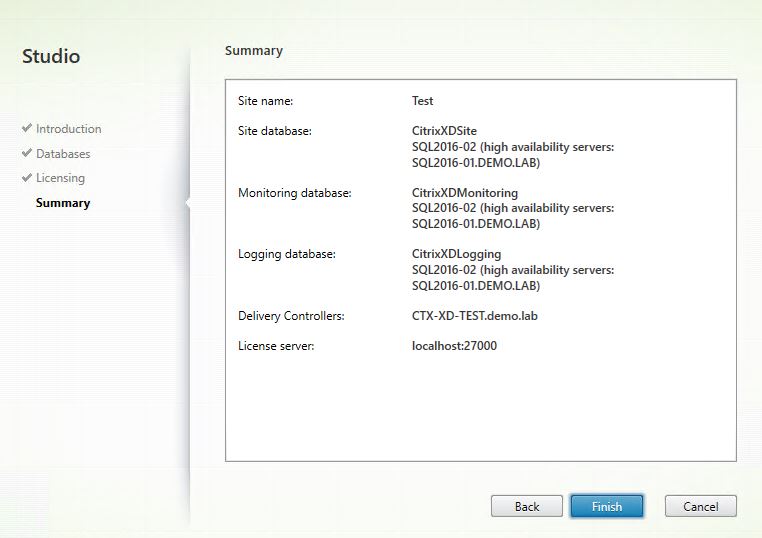Click the Databases checkmark icon
The image size is (762, 538).
27,153
